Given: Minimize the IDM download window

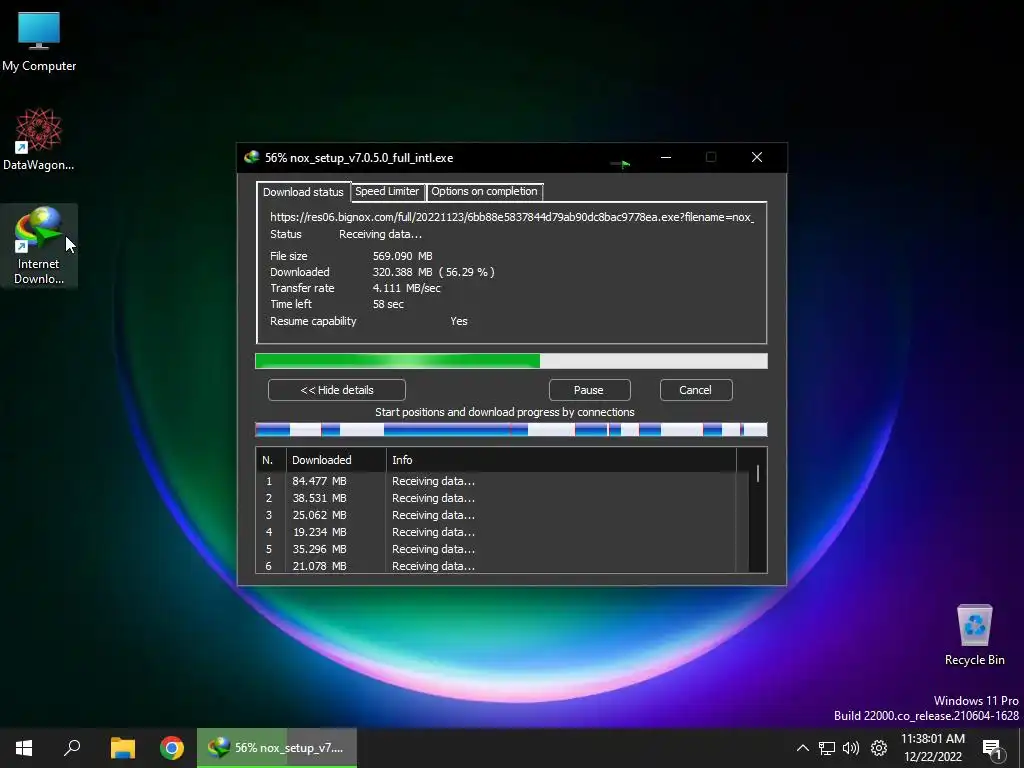Looking at the screenshot, I should [x=665, y=157].
